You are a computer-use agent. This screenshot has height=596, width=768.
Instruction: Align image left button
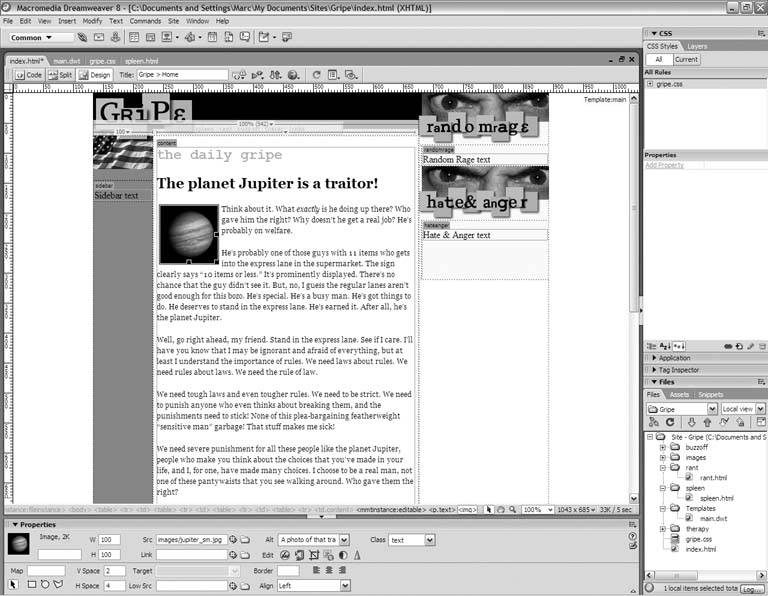coord(316,570)
